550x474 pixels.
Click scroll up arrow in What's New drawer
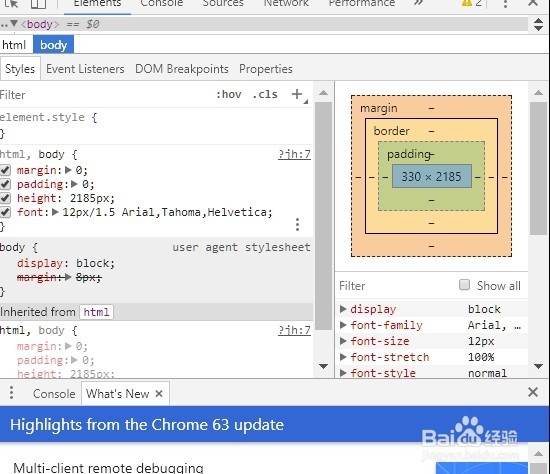pos(538,454)
